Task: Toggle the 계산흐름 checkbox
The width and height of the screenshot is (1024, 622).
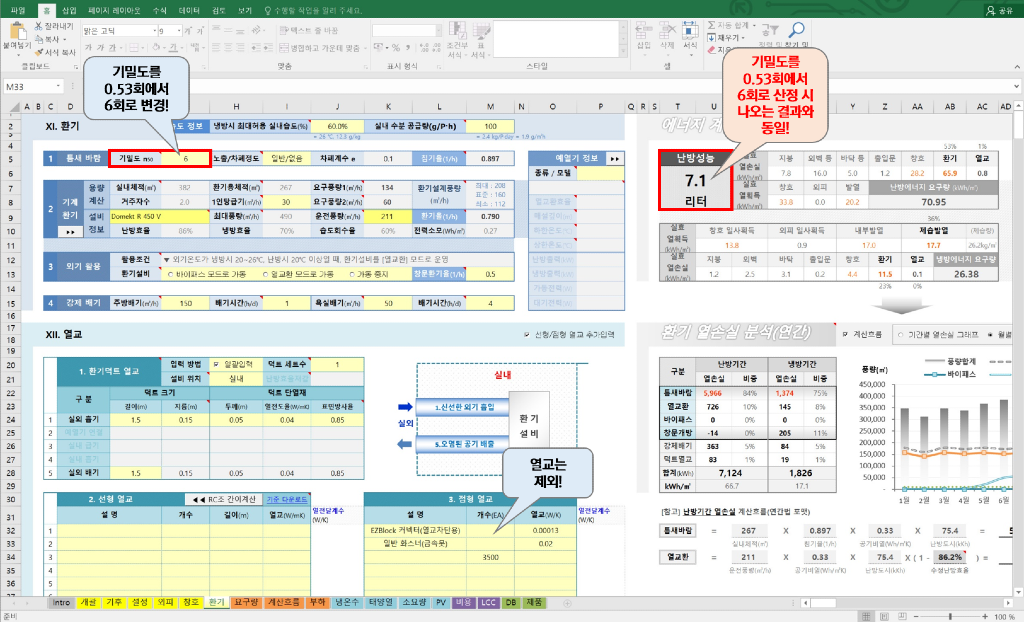Action: pos(846,334)
